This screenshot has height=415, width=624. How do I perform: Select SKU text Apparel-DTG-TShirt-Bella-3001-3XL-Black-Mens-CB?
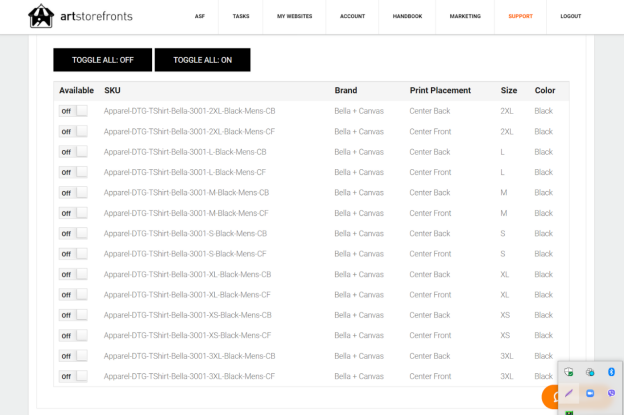click(x=189, y=356)
